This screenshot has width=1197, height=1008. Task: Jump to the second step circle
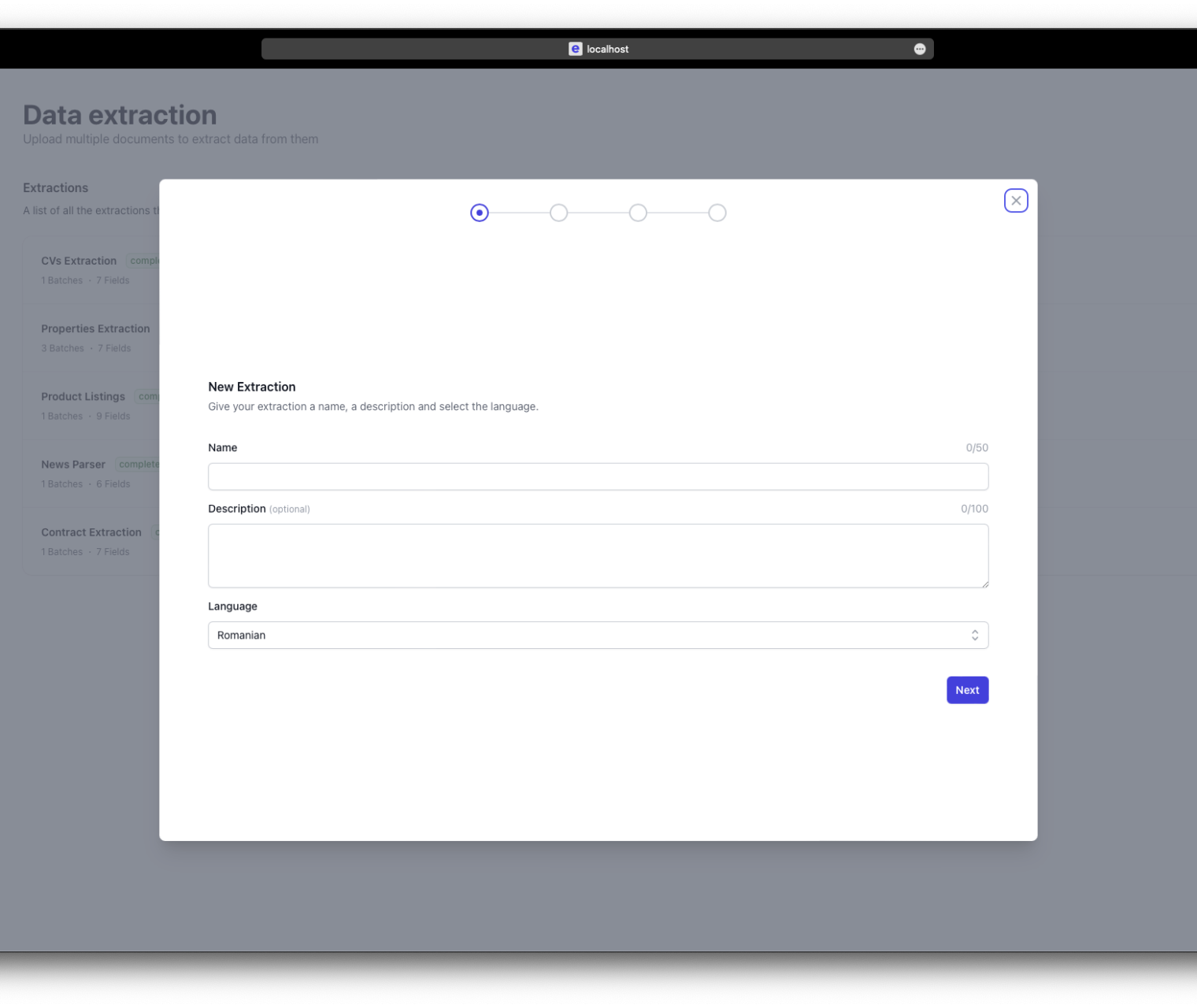[558, 213]
